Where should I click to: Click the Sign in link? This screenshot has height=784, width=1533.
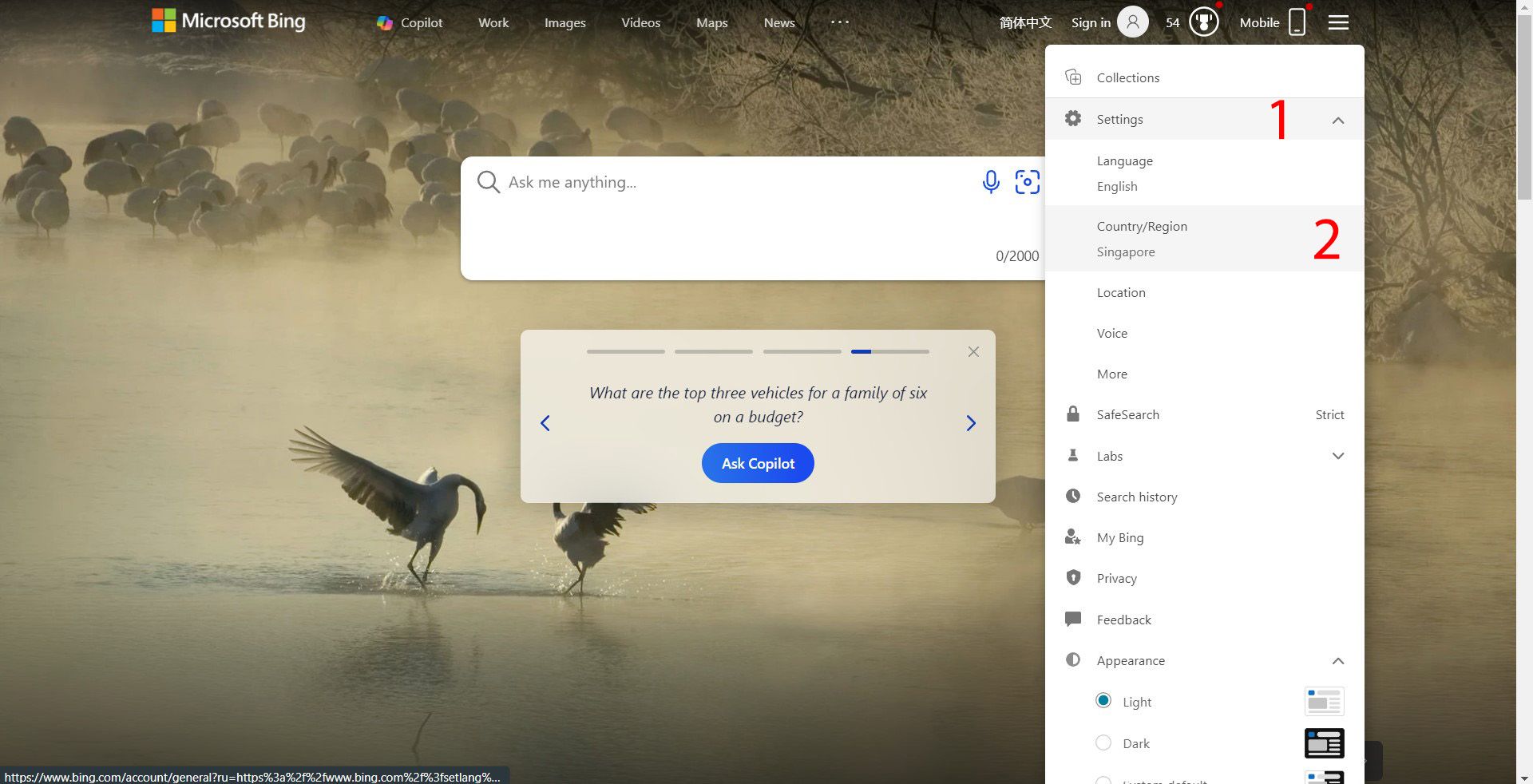point(1091,22)
